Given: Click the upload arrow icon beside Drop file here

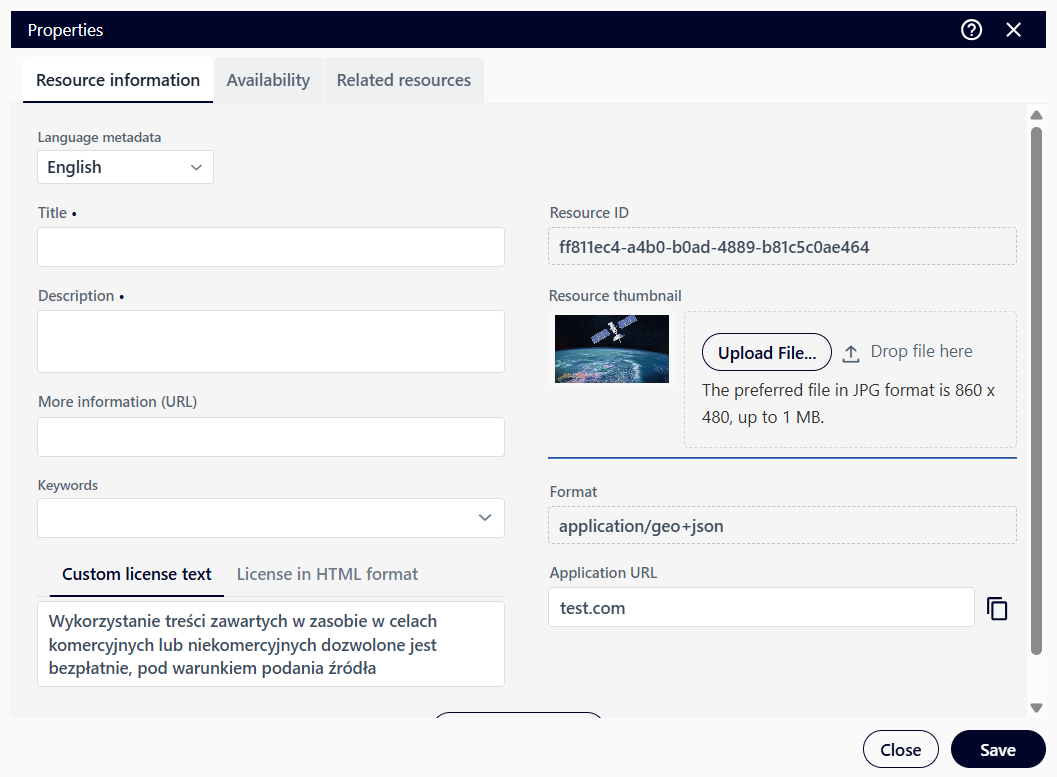Looking at the screenshot, I should [x=851, y=353].
